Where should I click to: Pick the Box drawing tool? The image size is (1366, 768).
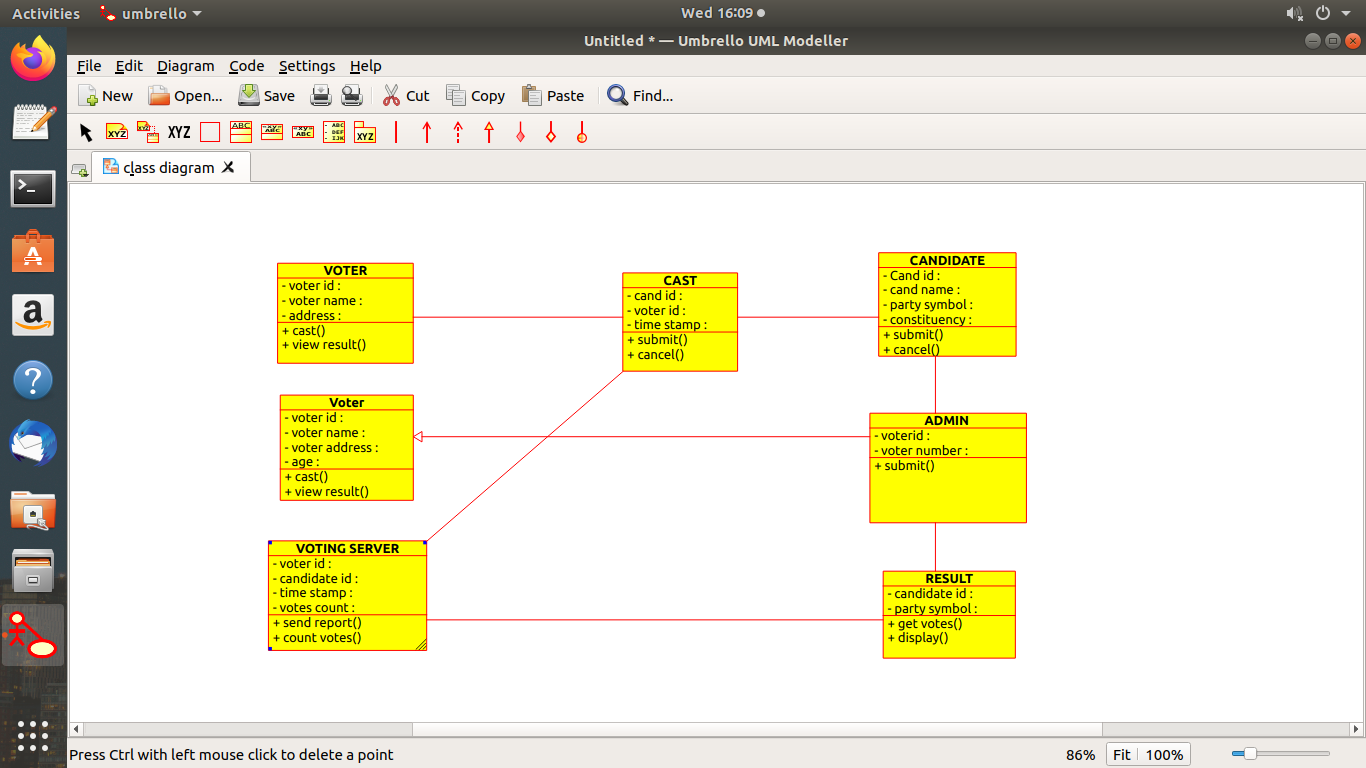209,131
